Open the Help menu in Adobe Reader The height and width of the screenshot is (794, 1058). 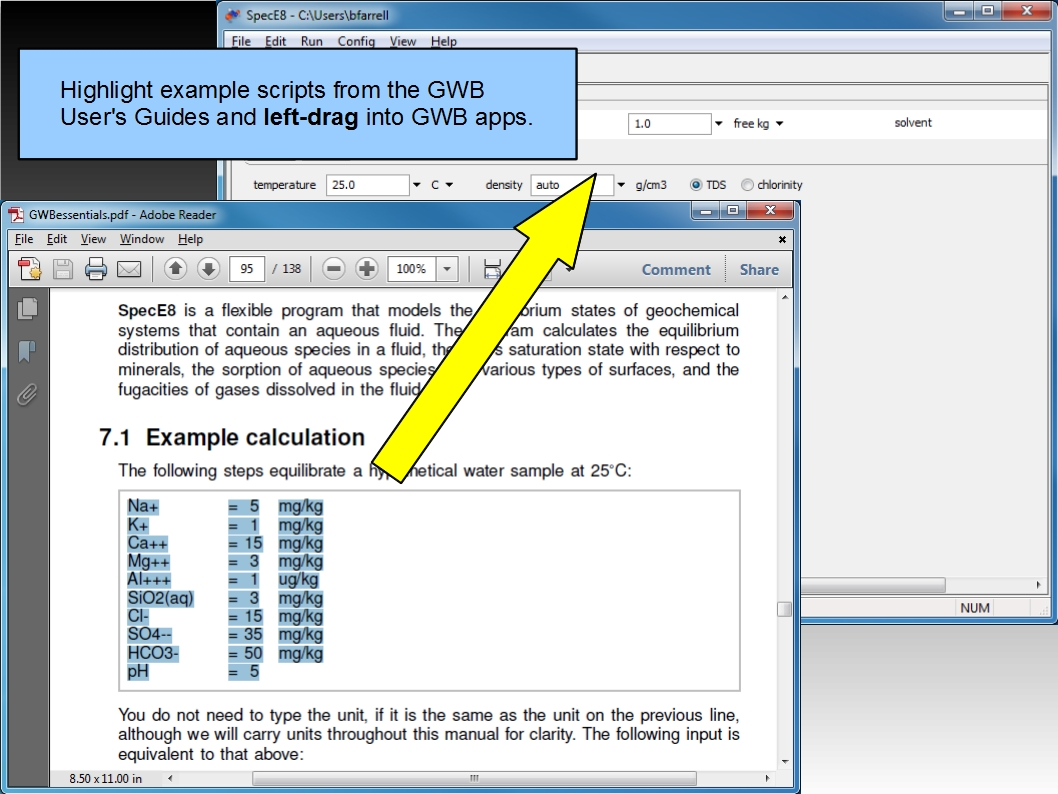coord(190,239)
